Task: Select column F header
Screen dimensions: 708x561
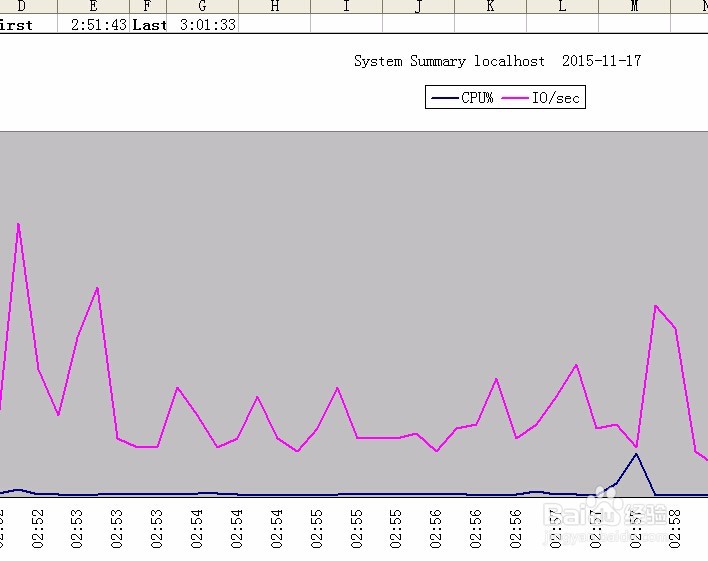Action: 148,6
